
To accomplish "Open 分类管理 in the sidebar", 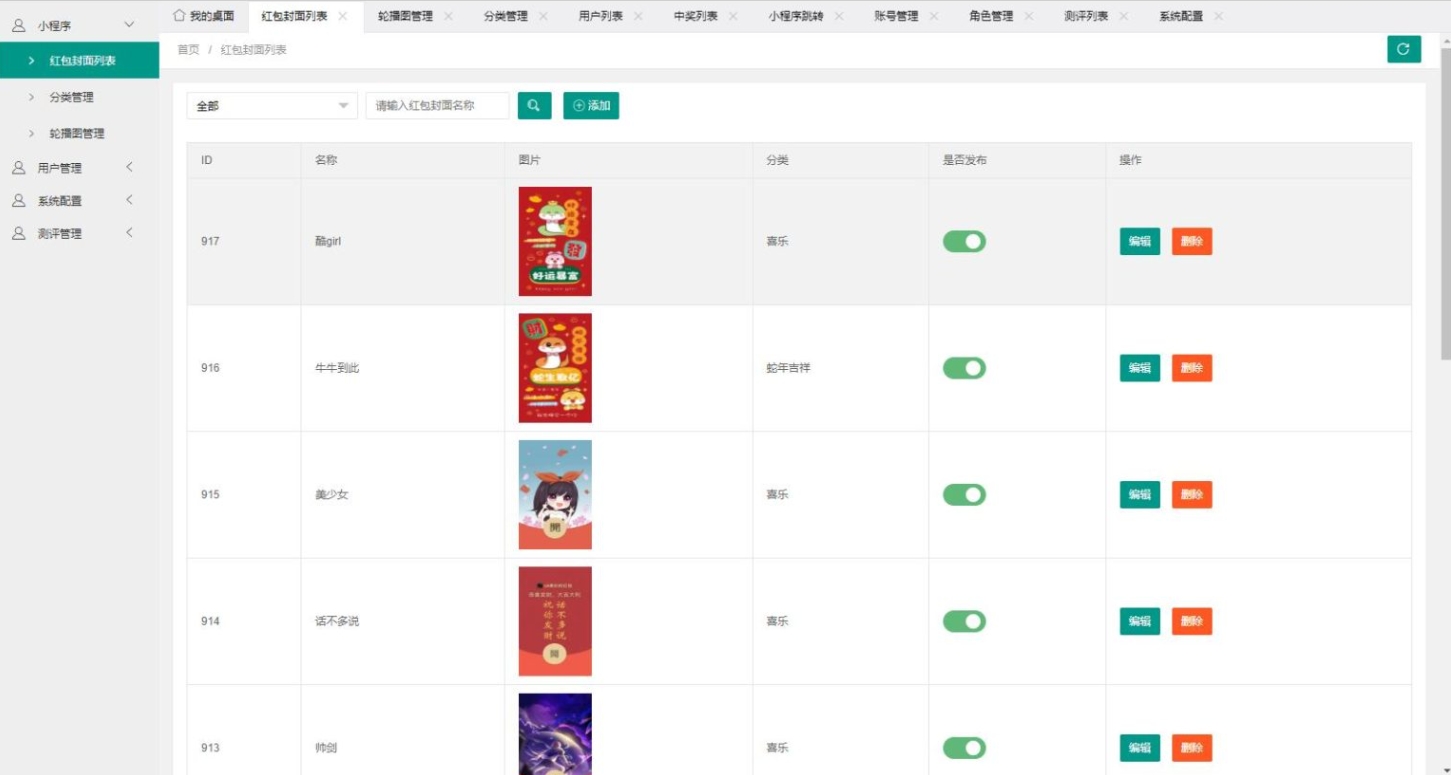I will pyautogui.click(x=71, y=97).
